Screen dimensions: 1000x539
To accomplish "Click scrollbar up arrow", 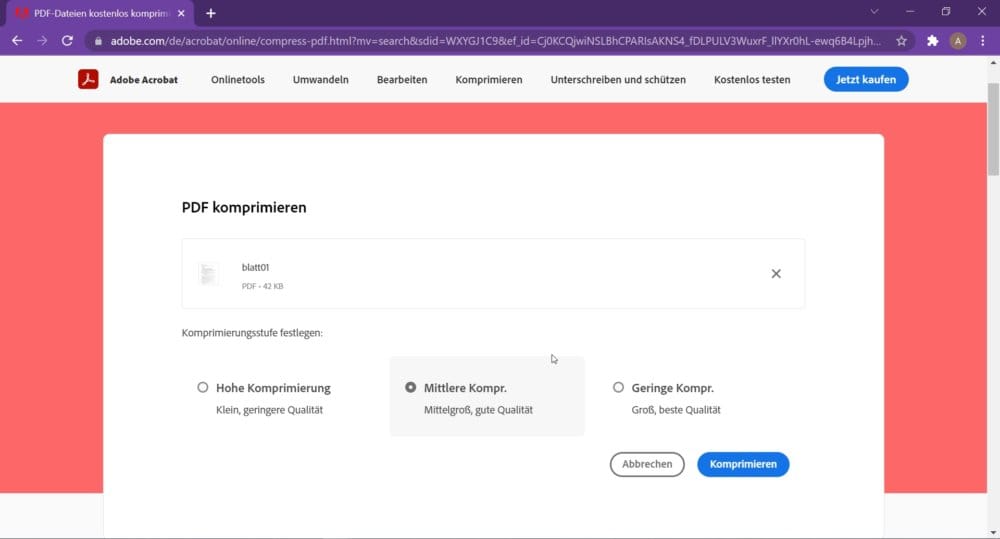I will coord(993,63).
